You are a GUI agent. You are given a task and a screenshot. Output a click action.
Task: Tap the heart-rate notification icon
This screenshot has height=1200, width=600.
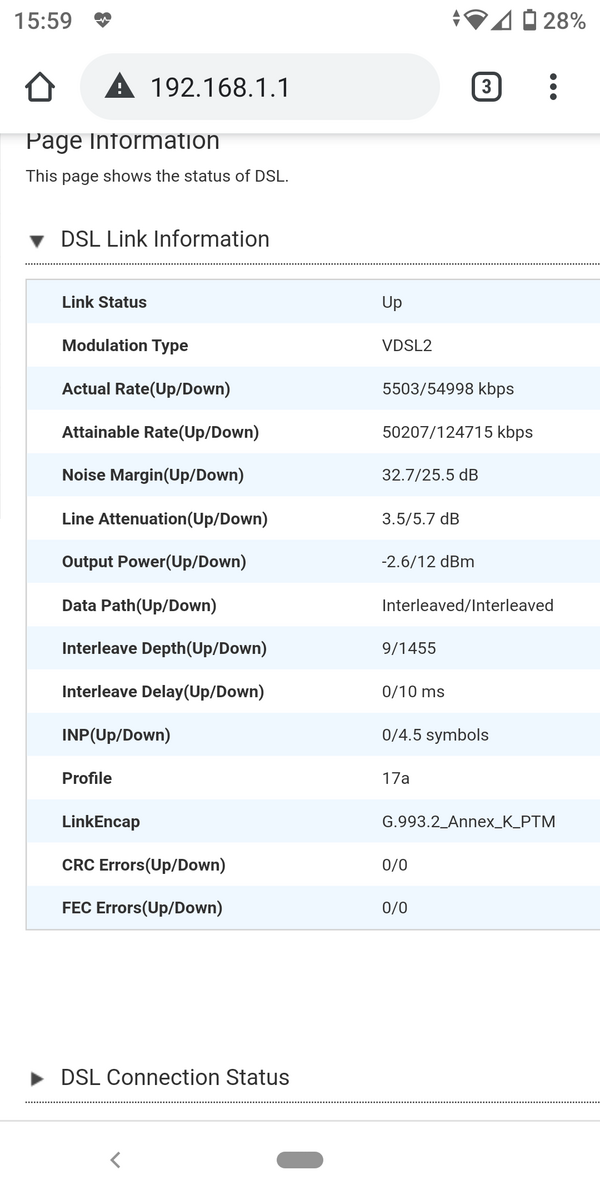102,20
